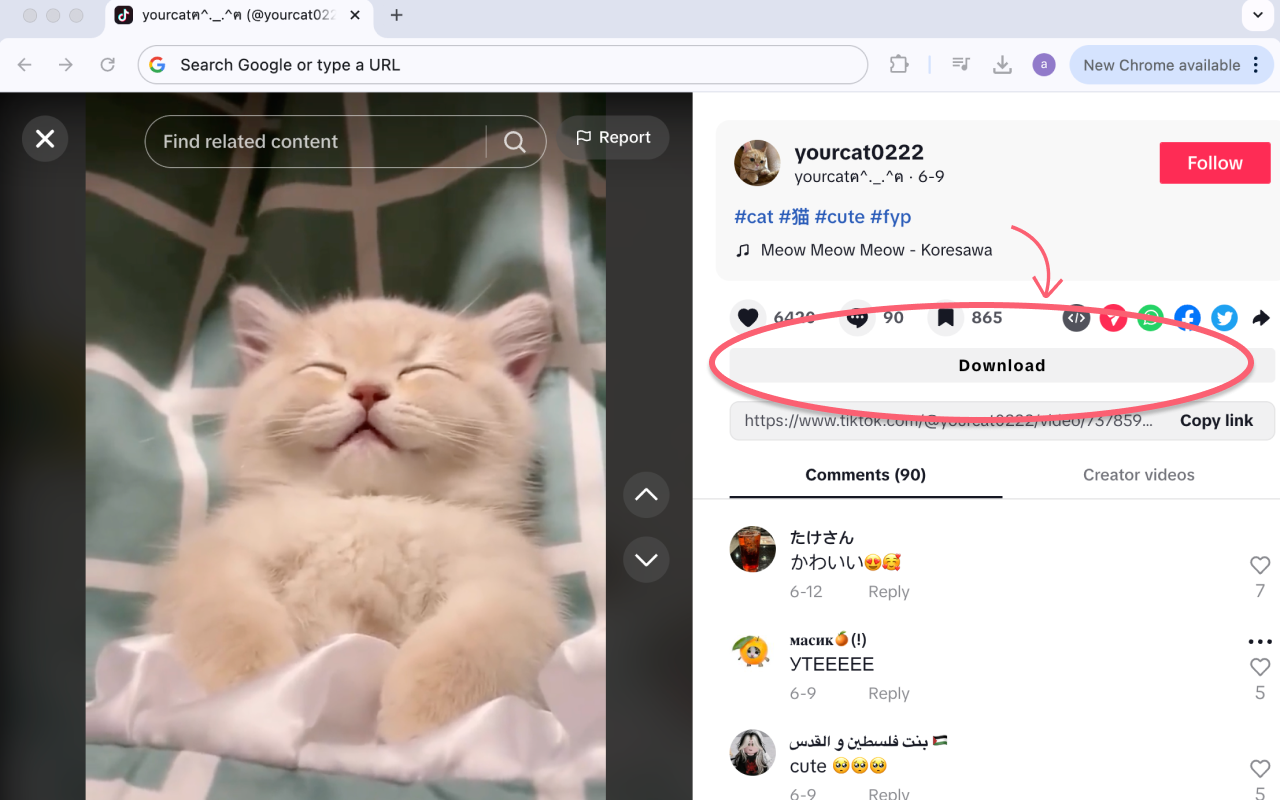Open the embed code option
This screenshot has height=800, width=1280.
1076,317
